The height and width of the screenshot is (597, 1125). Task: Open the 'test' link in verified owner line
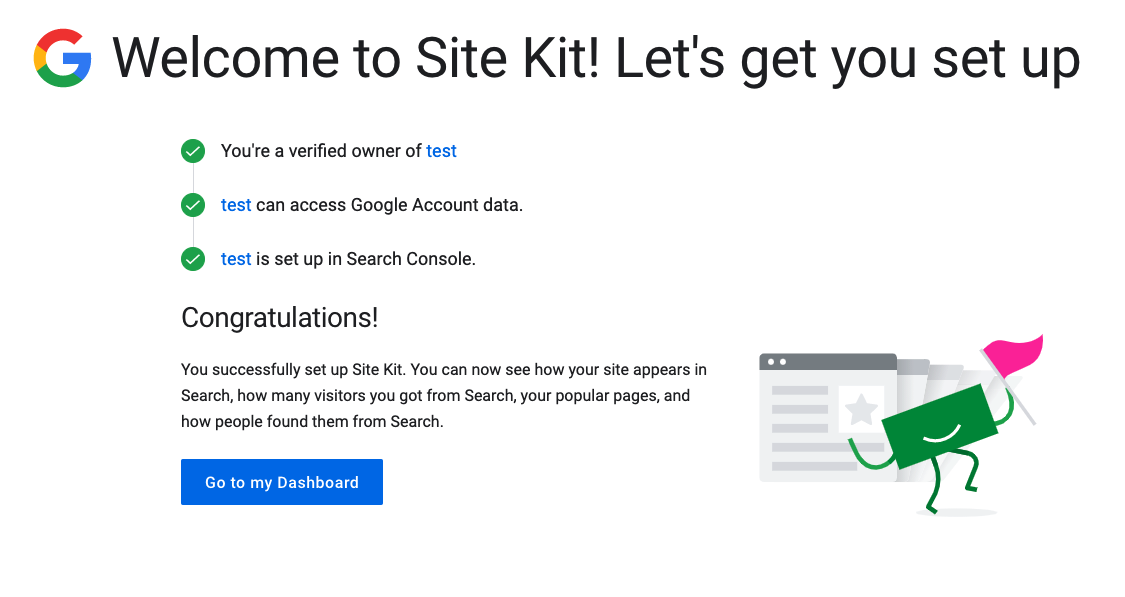441,151
